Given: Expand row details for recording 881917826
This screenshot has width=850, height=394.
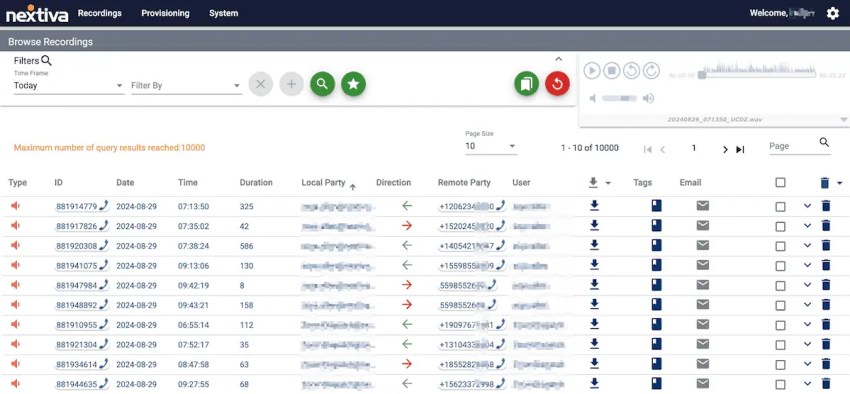Looking at the screenshot, I should click(807, 225).
